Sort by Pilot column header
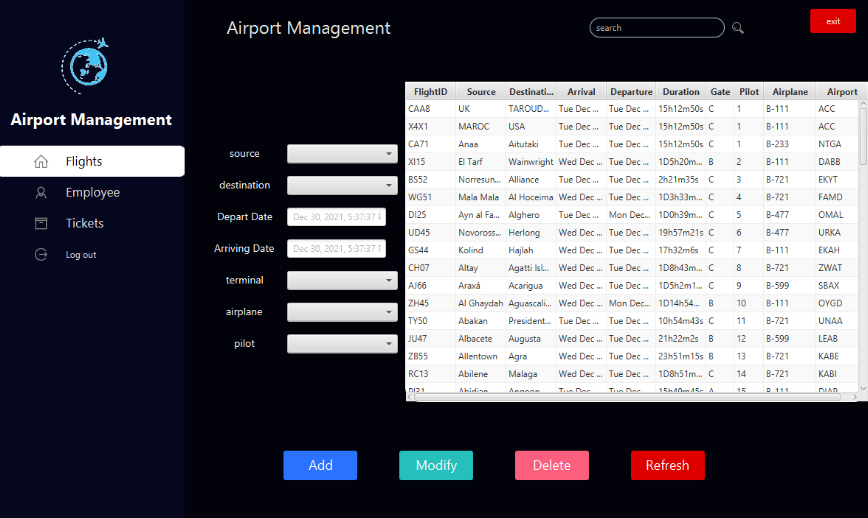Image resolution: width=868 pixels, height=518 pixels. pos(749,92)
